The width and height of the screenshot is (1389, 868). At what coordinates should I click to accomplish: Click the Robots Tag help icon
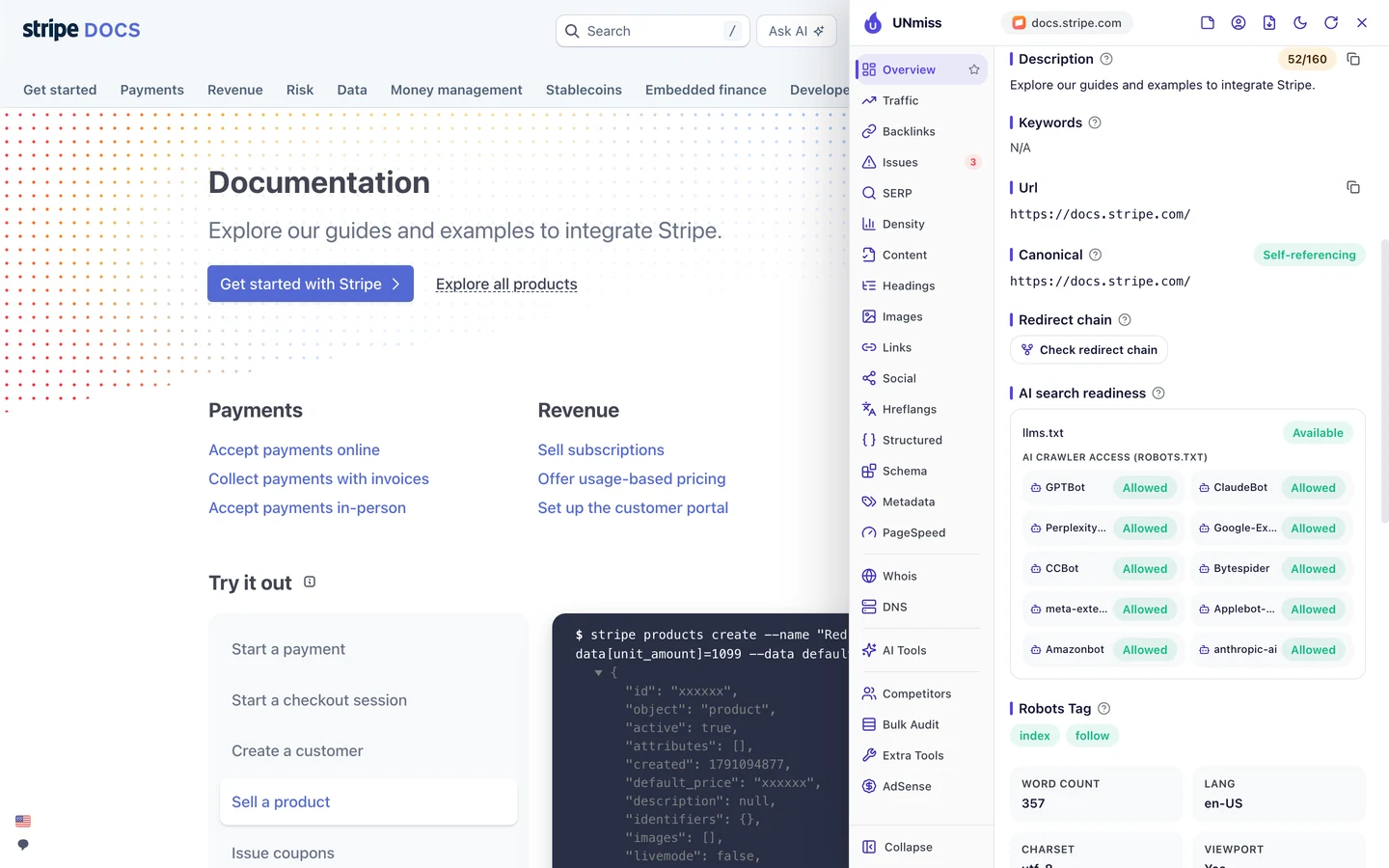click(x=1104, y=708)
